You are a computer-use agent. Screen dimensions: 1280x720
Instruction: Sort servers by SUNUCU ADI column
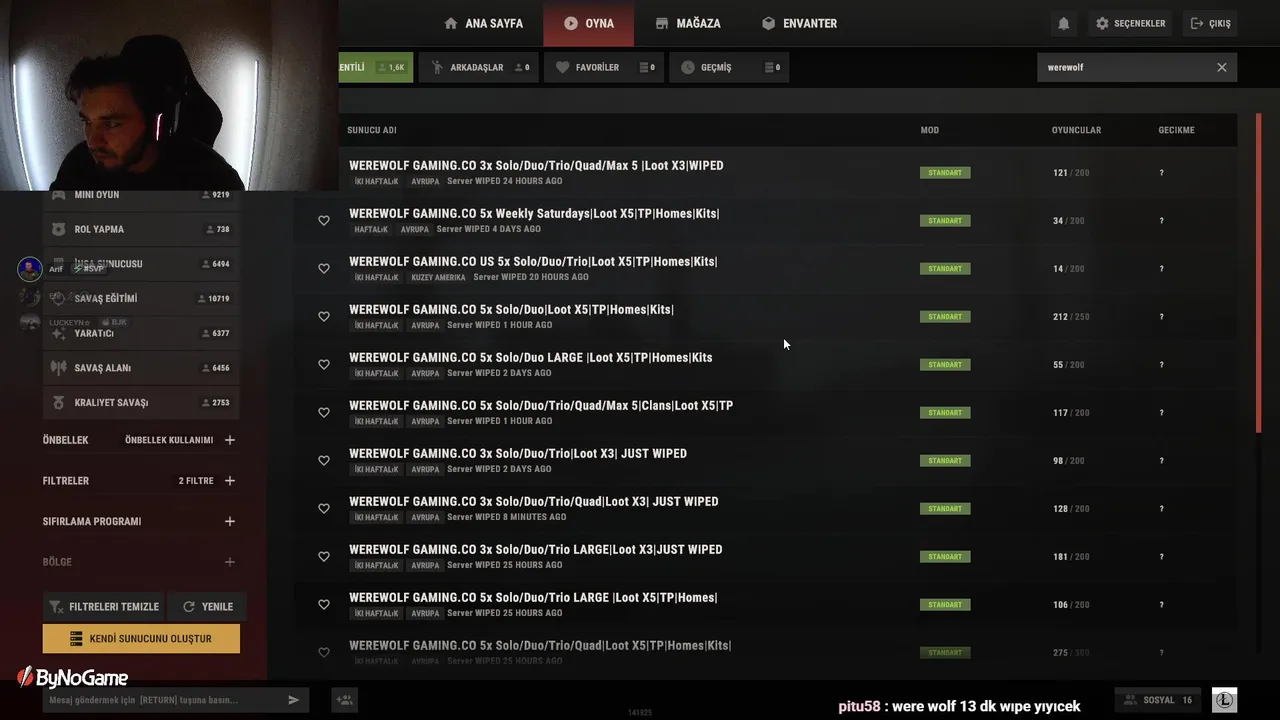coord(372,130)
